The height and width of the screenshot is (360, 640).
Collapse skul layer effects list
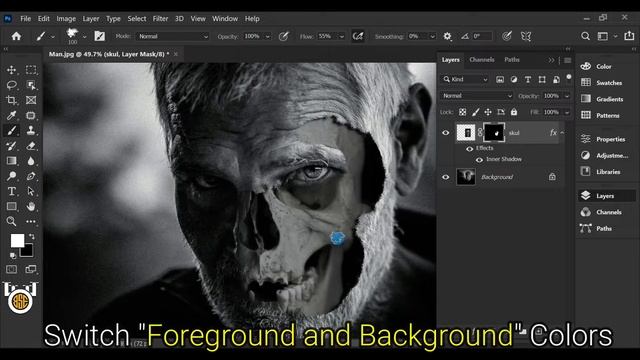click(562, 133)
